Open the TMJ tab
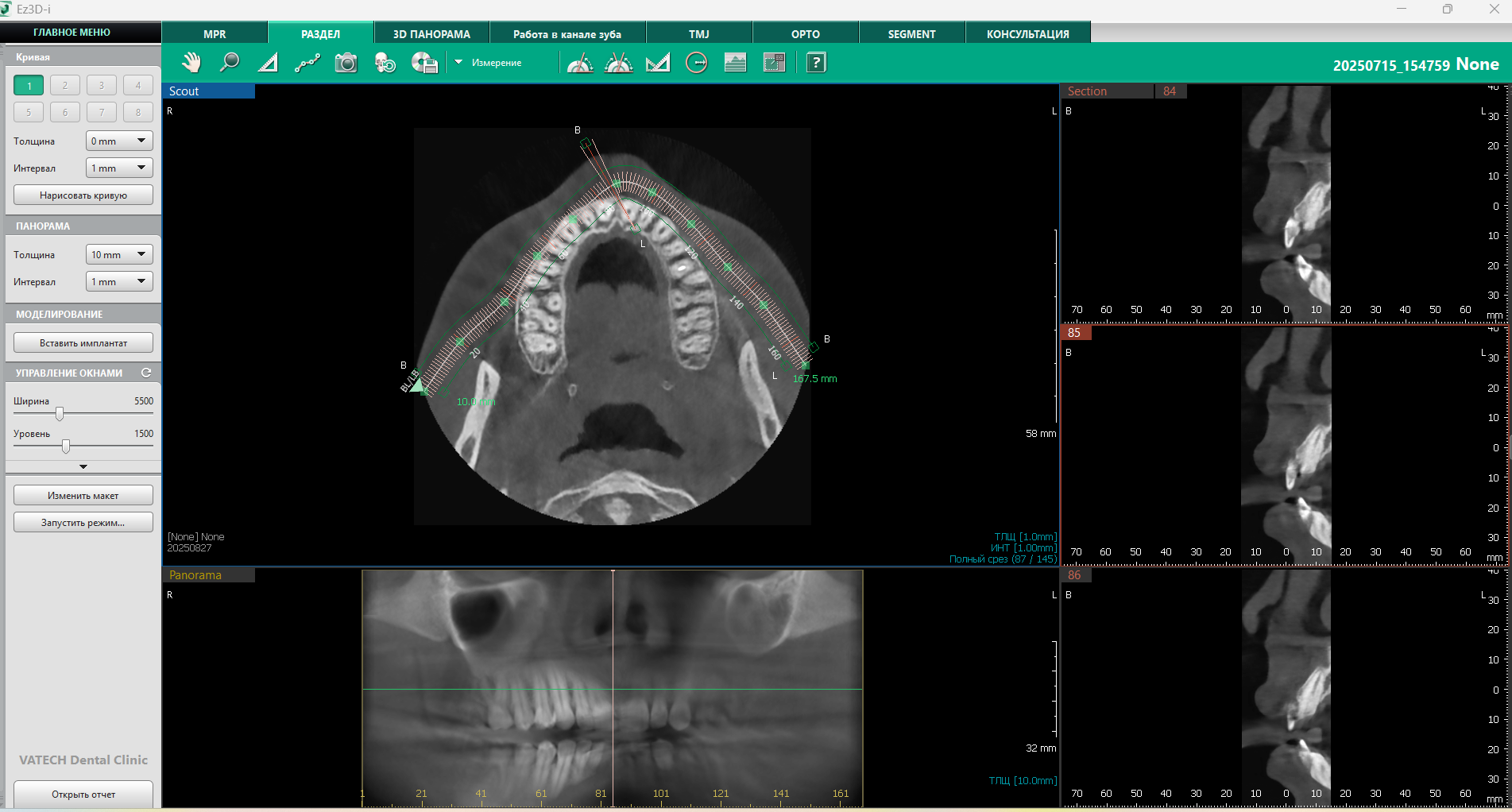1512x812 pixels. click(698, 34)
